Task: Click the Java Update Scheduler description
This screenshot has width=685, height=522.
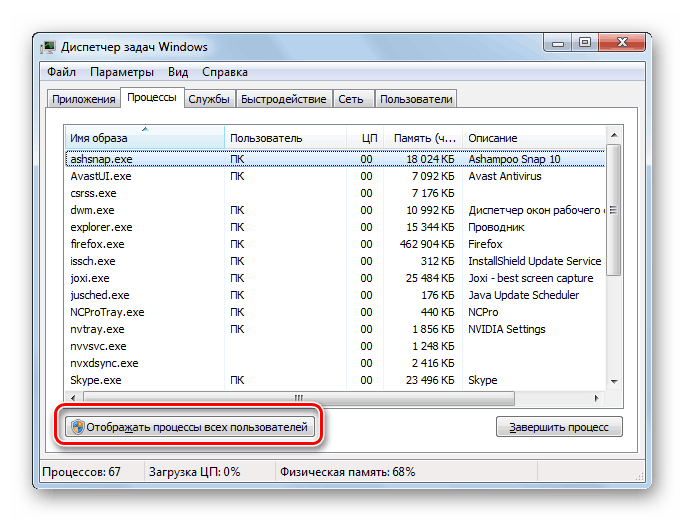Action: (523, 295)
